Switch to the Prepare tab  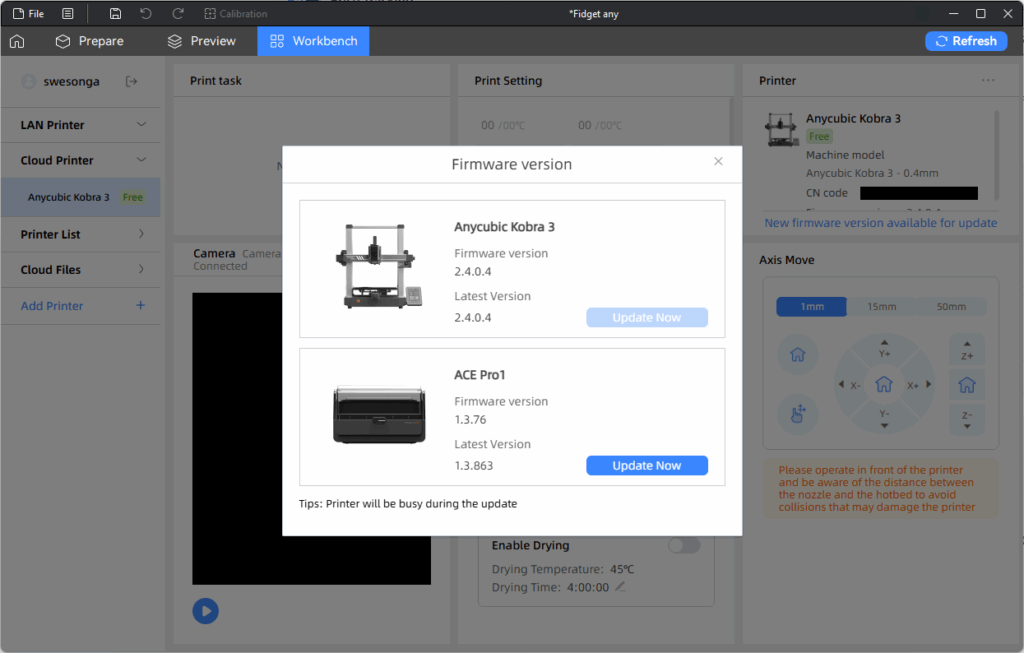click(x=90, y=41)
